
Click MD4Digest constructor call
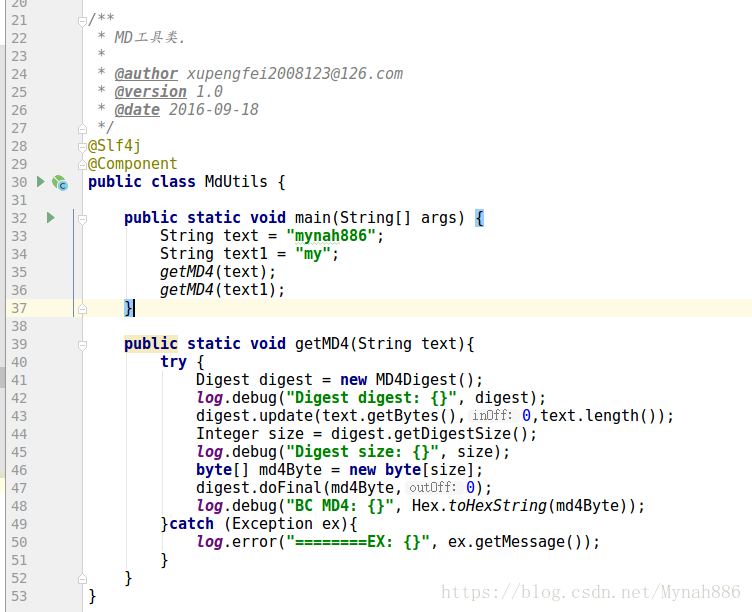pos(424,380)
